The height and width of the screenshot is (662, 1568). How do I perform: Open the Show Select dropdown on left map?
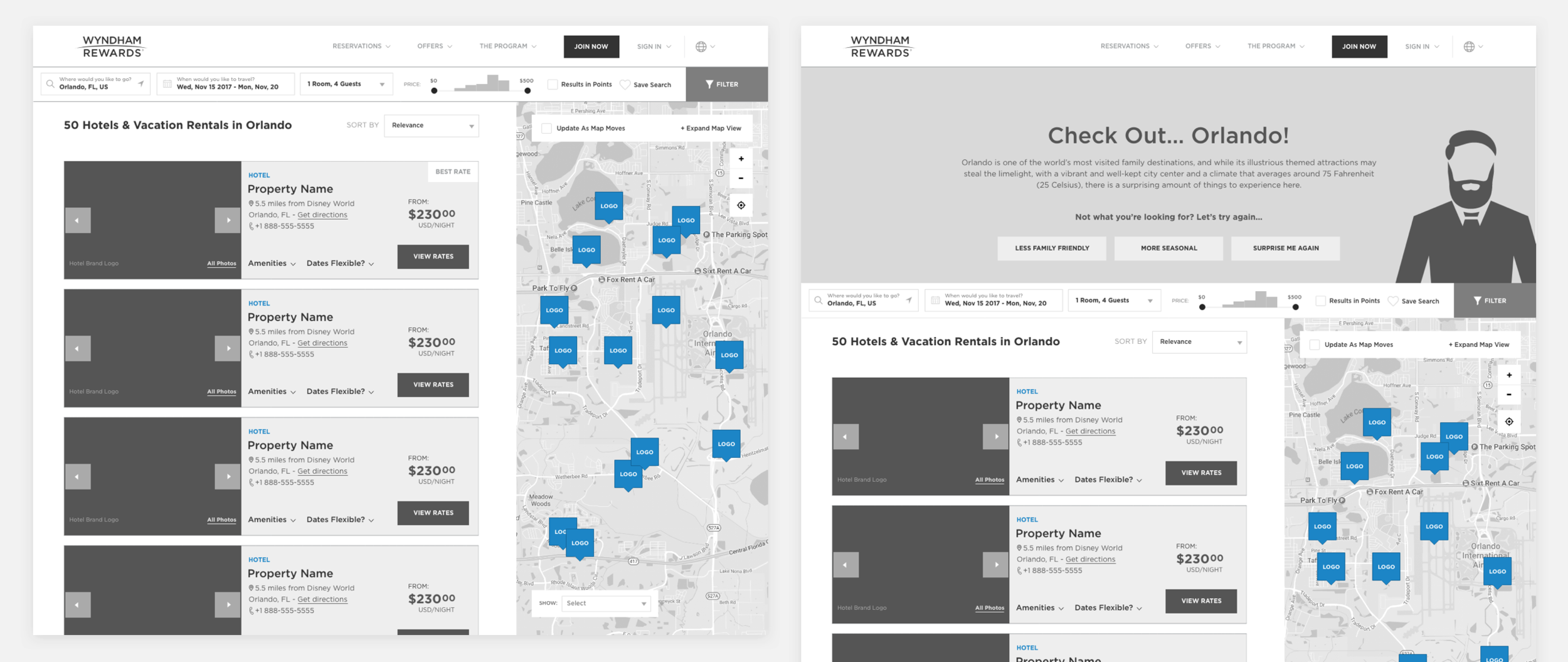(x=606, y=603)
